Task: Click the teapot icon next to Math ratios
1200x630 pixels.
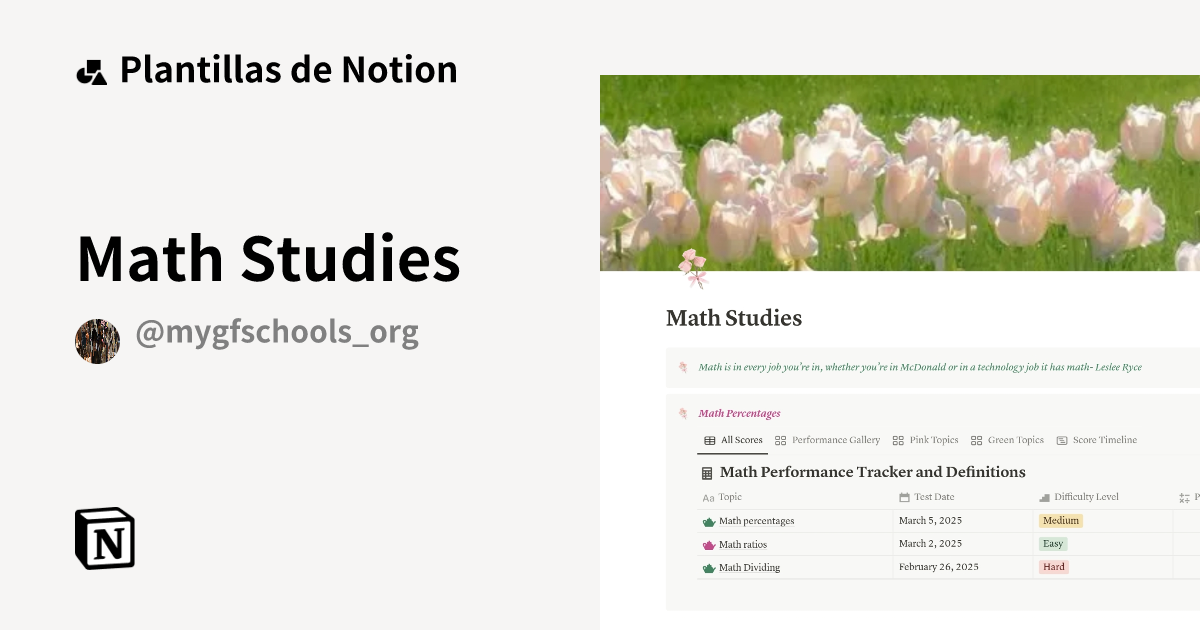Action: click(707, 544)
